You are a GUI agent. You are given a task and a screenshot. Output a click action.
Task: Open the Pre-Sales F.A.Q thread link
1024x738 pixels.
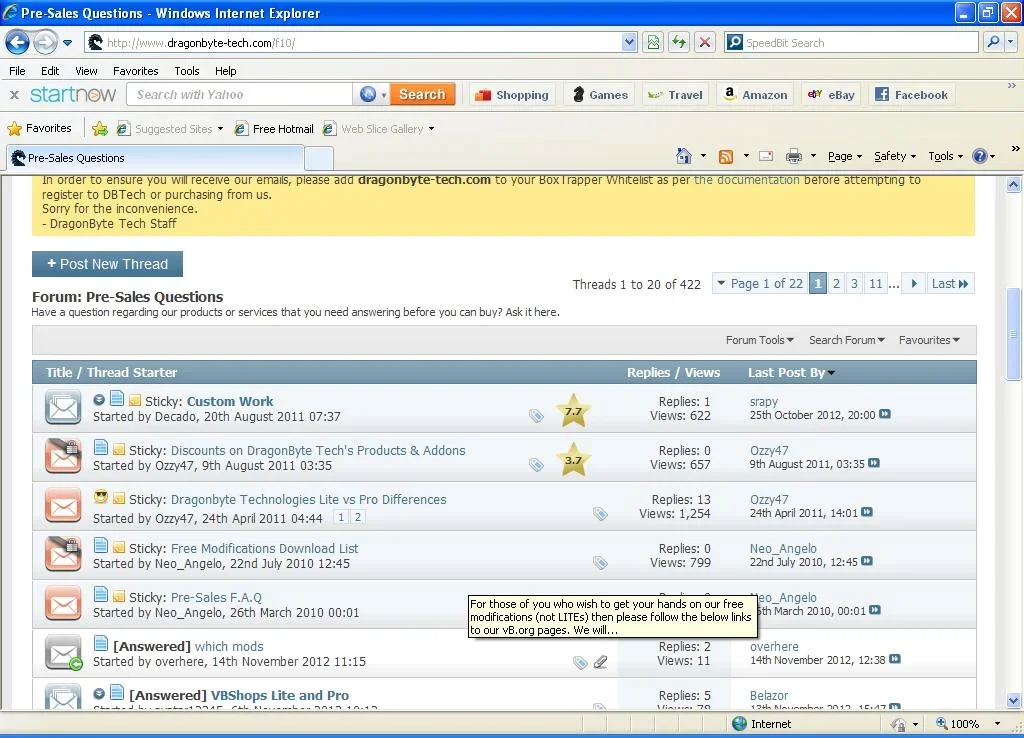(216, 597)
